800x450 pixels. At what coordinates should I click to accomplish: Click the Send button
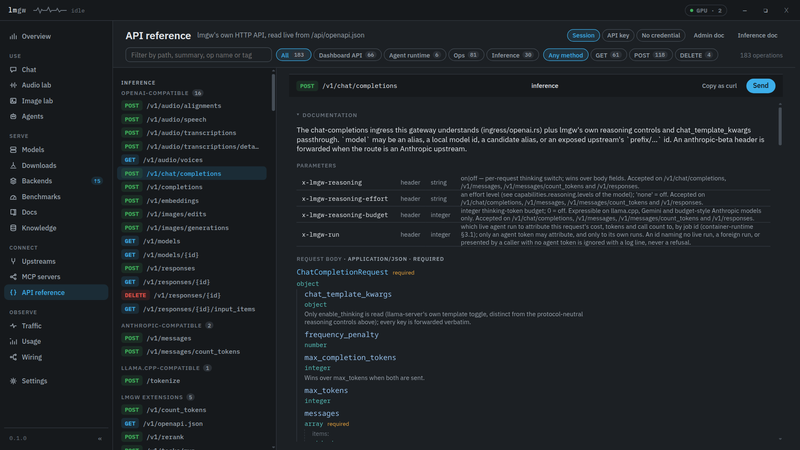pos(760,86)
